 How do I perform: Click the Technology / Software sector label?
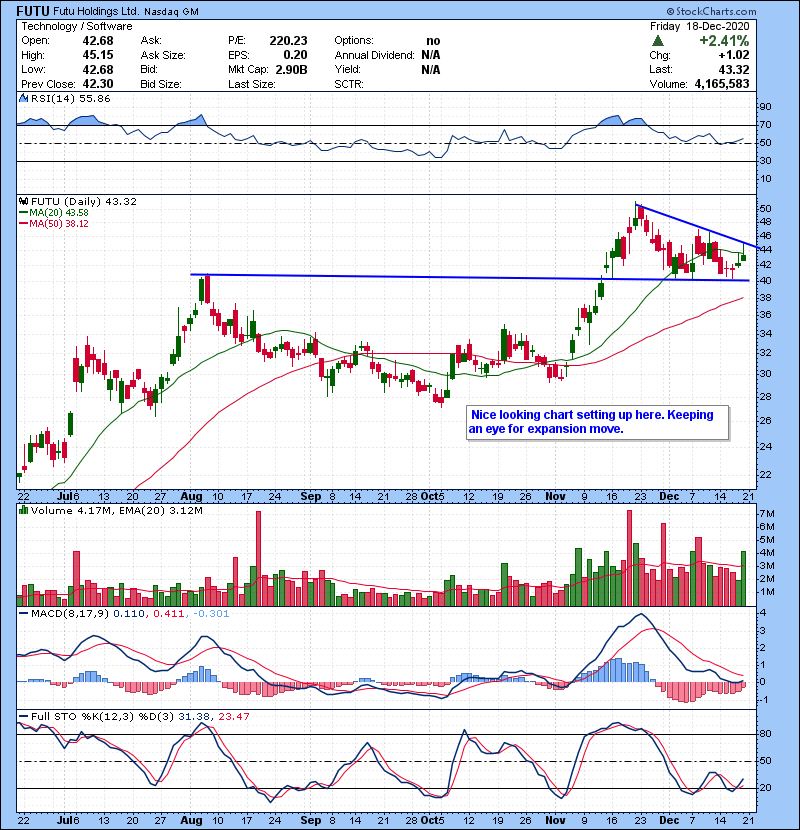(77, 26)
